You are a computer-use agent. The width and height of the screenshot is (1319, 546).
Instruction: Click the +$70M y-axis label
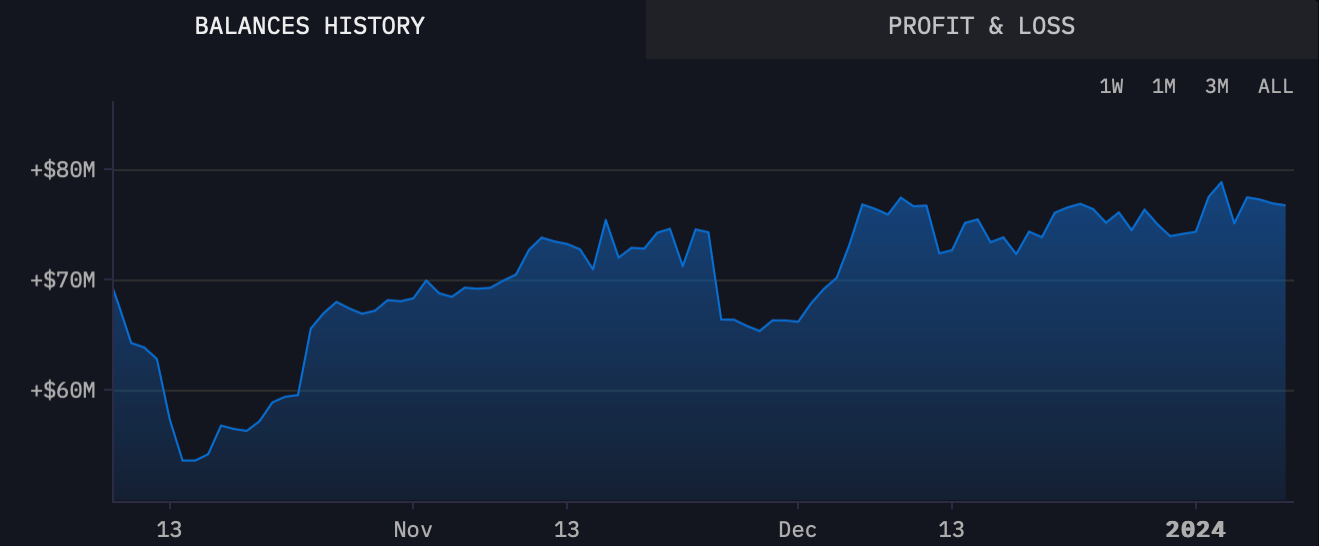point(63,279)
